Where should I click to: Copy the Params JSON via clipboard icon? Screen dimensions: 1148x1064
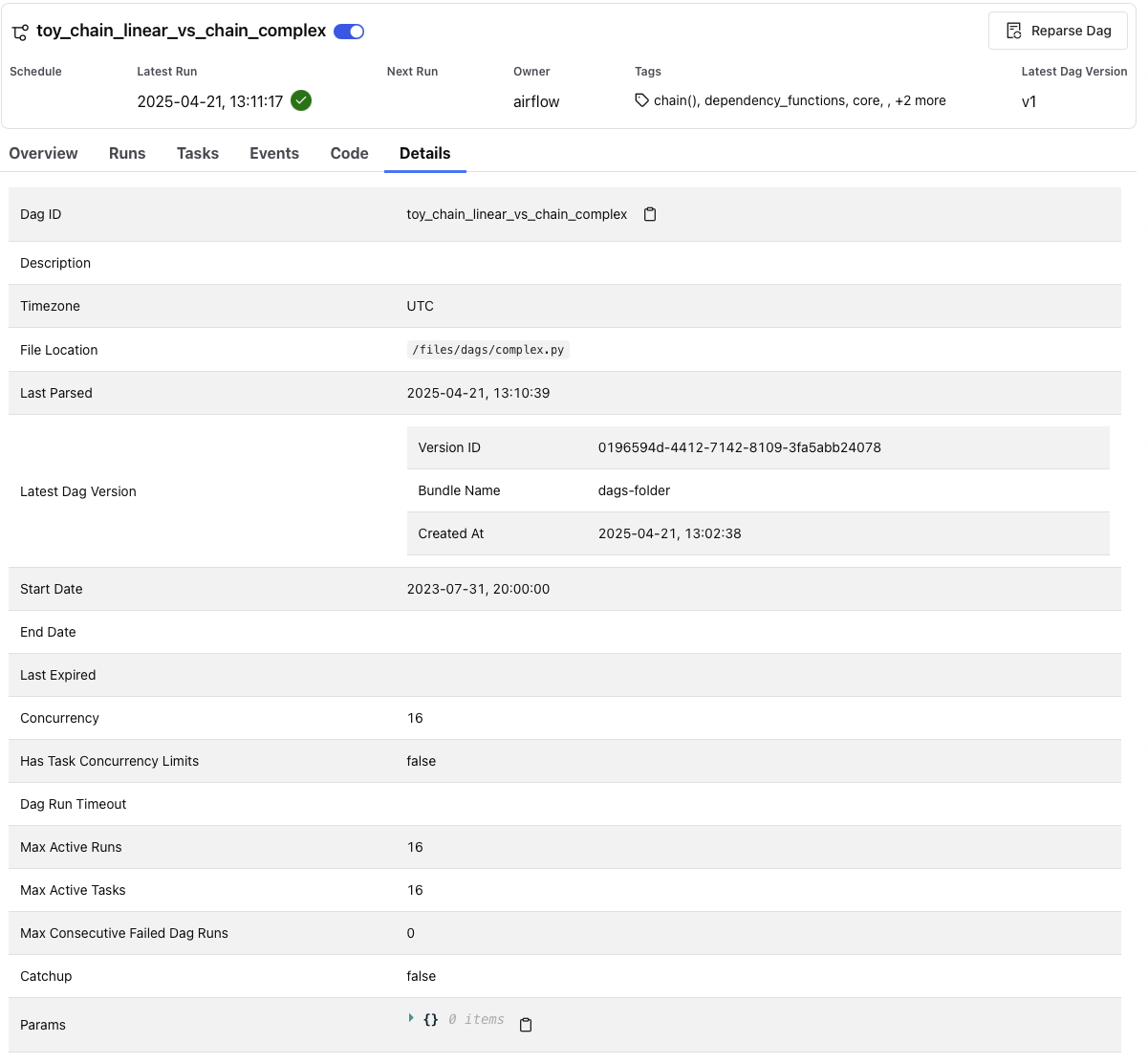point(526,1025)
